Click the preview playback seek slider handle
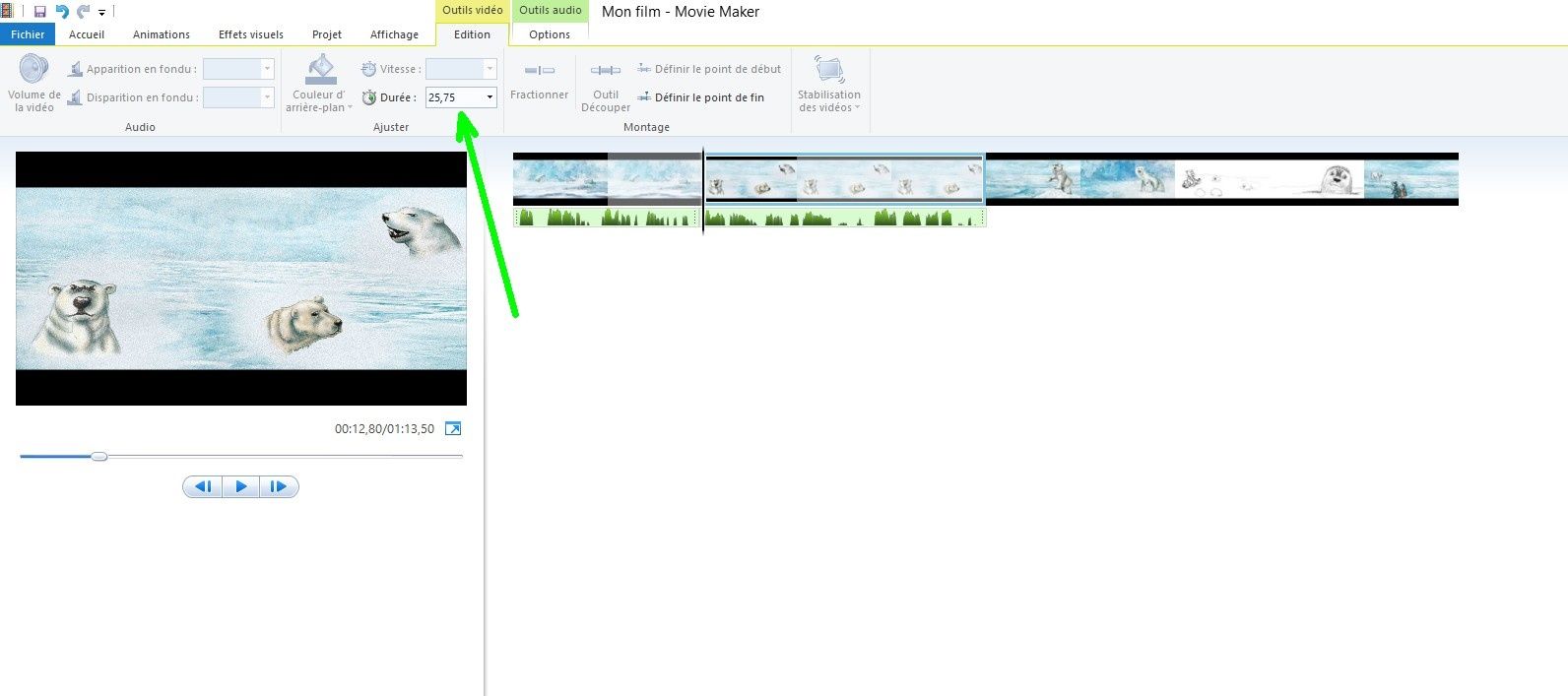 pos(98,456)
